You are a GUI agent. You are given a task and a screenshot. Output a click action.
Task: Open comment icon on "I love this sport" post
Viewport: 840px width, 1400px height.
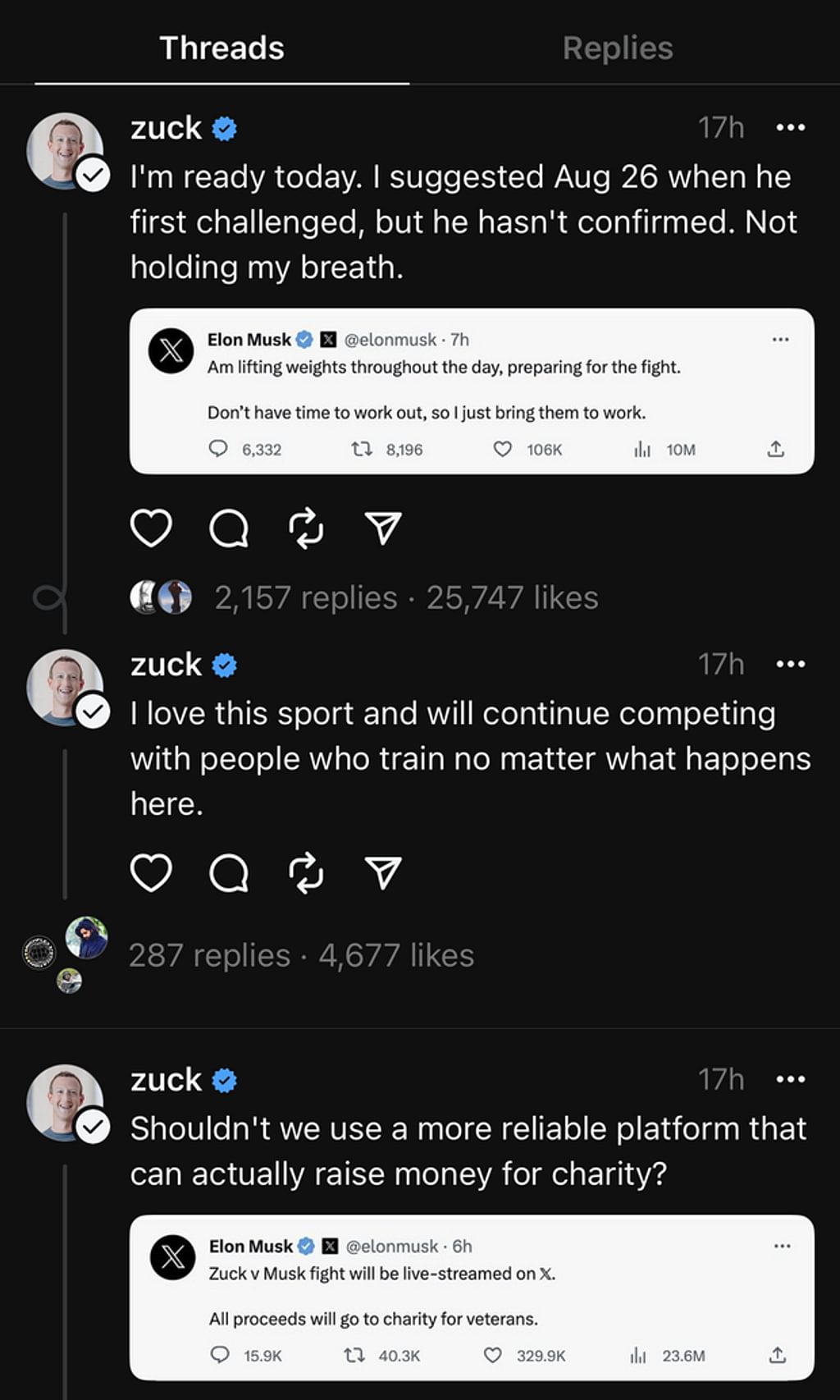pyautogui.click(x=228, y=872)
